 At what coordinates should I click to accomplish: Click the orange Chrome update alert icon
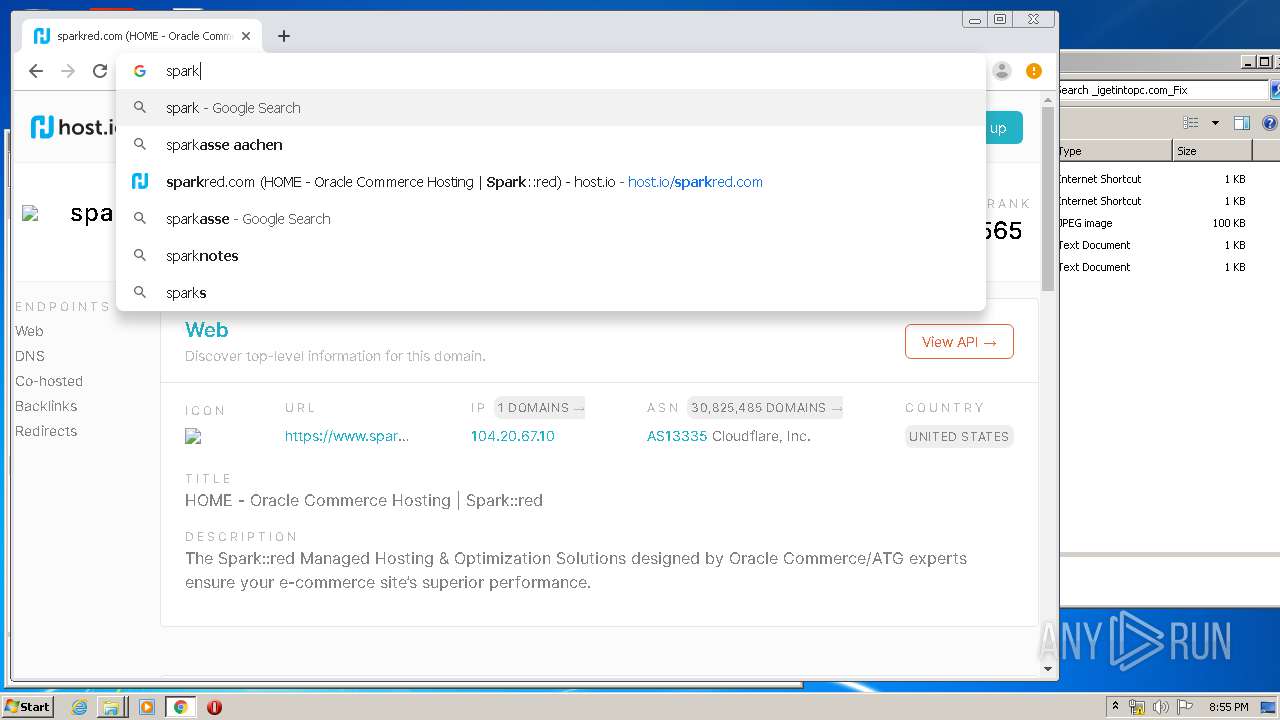coord(1034,71)
